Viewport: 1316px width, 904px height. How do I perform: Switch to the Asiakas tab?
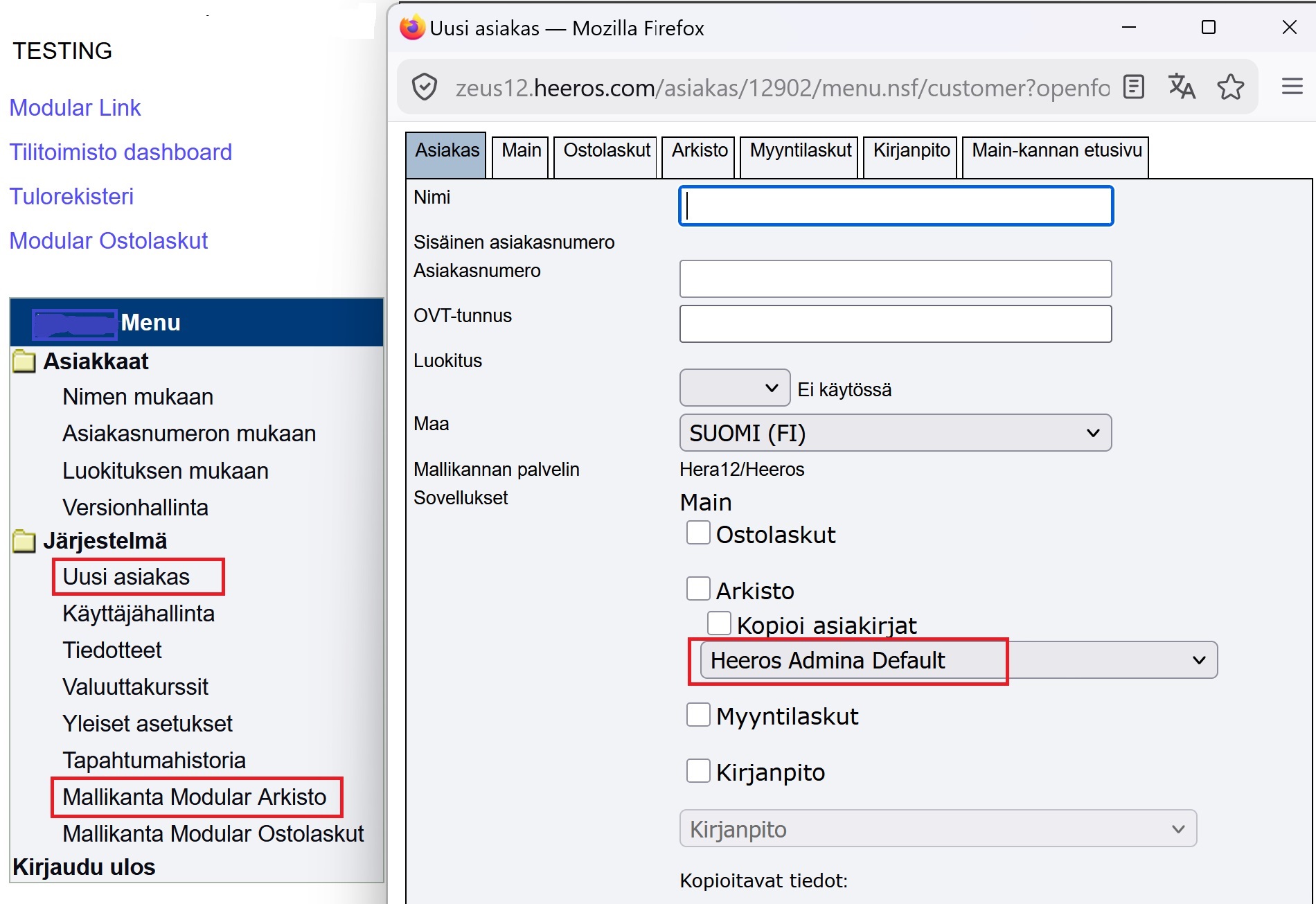[x=447, y=155]
